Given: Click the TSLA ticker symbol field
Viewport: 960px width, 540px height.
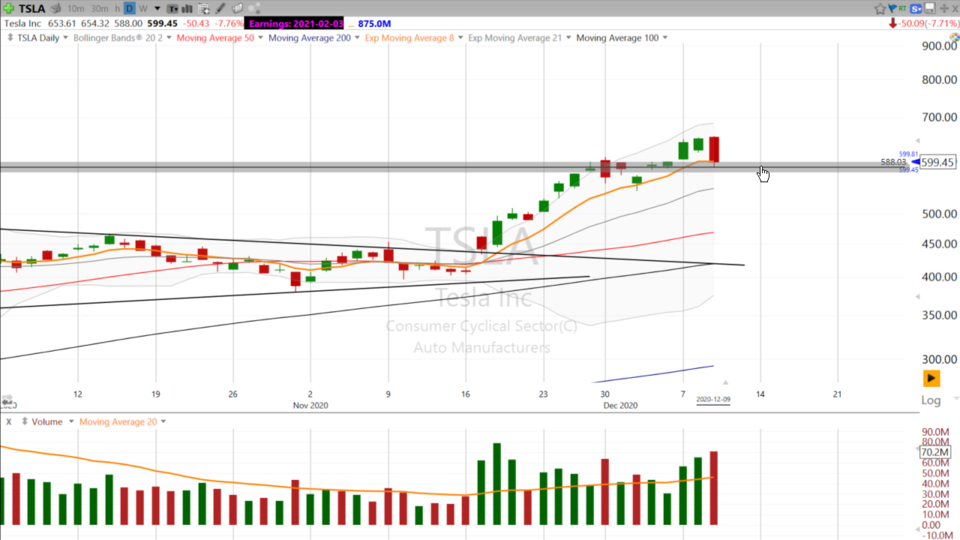Looking at the screenshot, I should [x=32, y=9].
